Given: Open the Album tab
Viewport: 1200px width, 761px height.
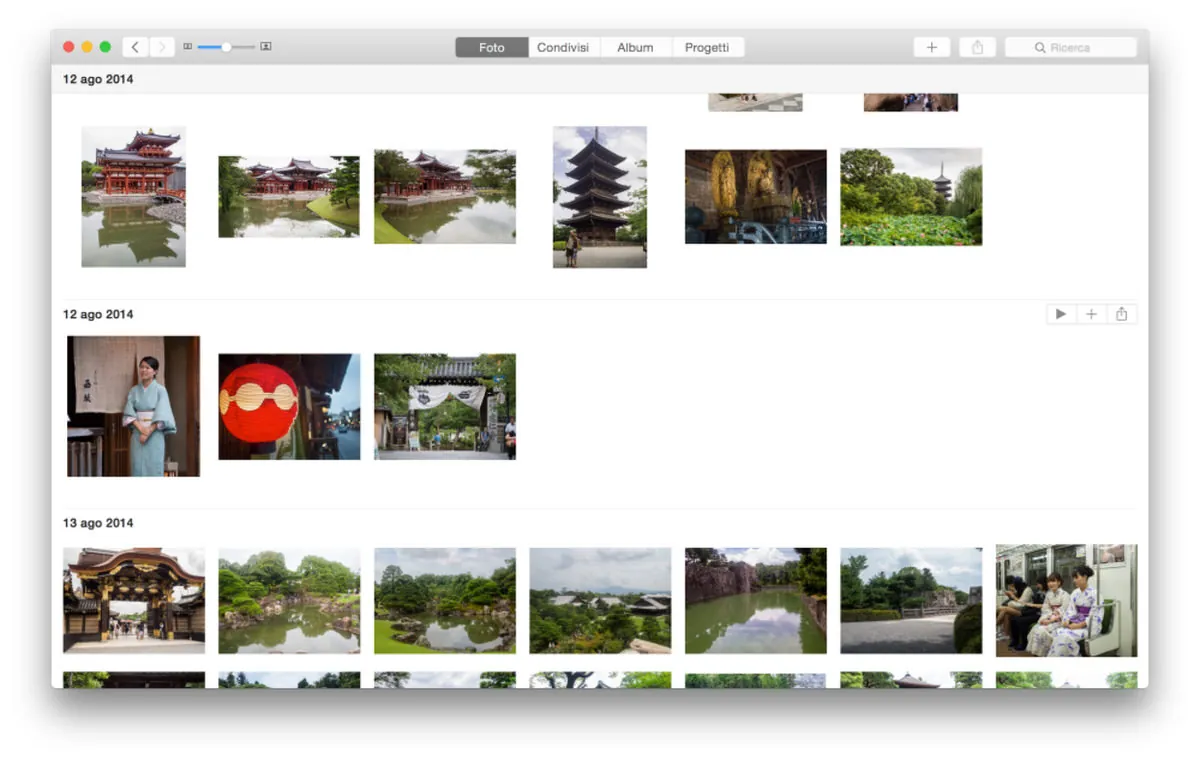Looking at the screenshot, I should click(x=635, y=46).
